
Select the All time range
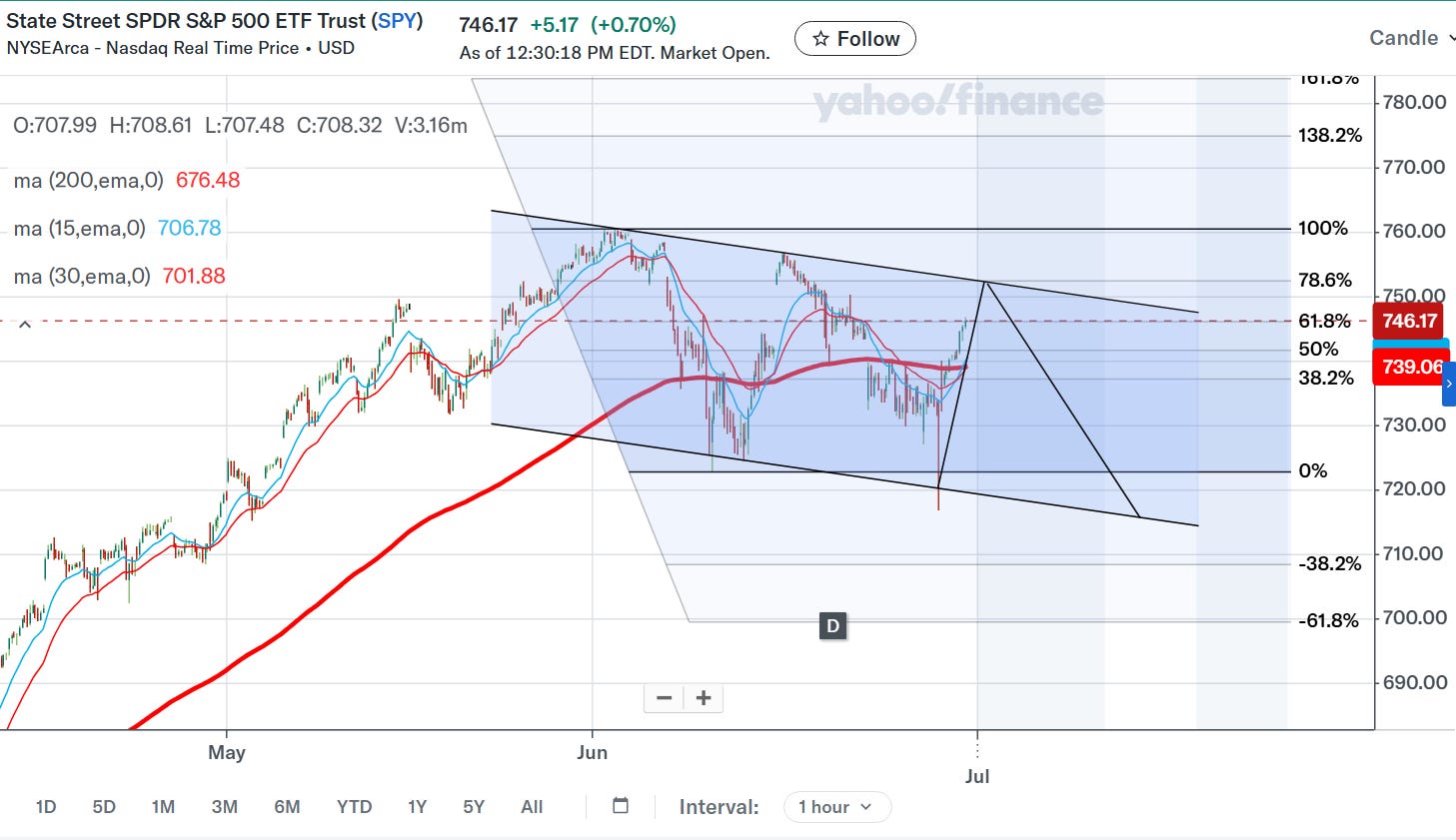(532, 807)
